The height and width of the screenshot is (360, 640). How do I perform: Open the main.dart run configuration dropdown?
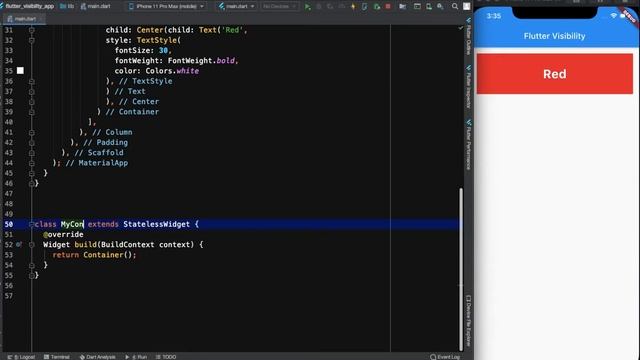click(237, 7)
